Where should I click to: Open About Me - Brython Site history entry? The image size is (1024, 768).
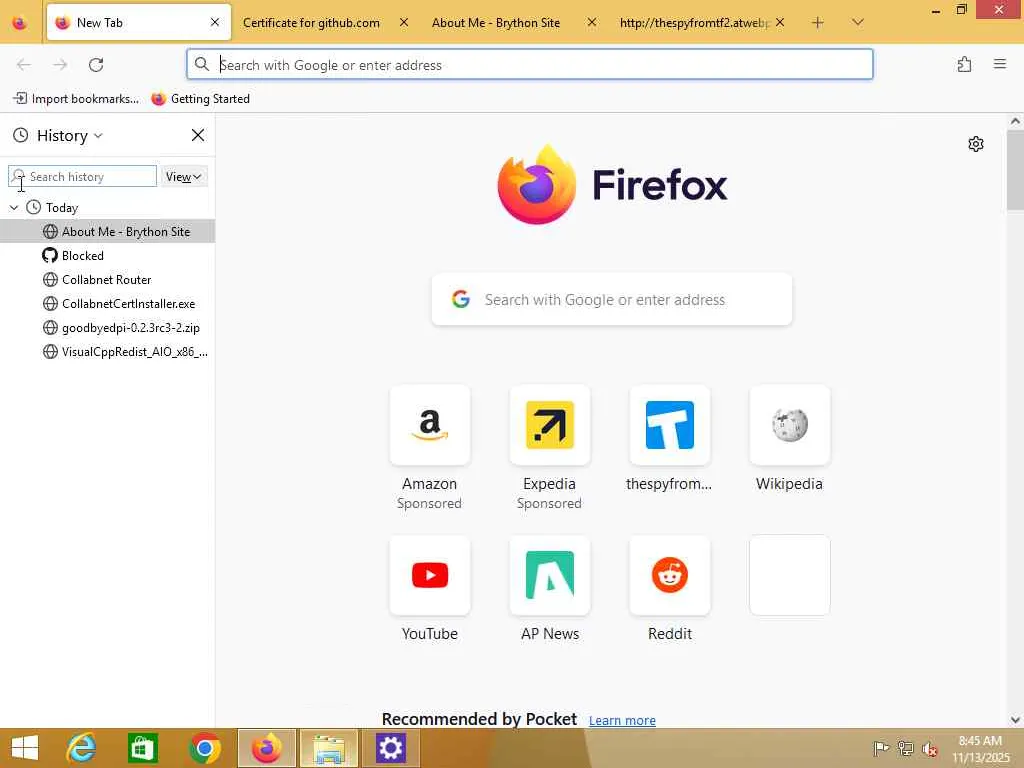[108, 232]
